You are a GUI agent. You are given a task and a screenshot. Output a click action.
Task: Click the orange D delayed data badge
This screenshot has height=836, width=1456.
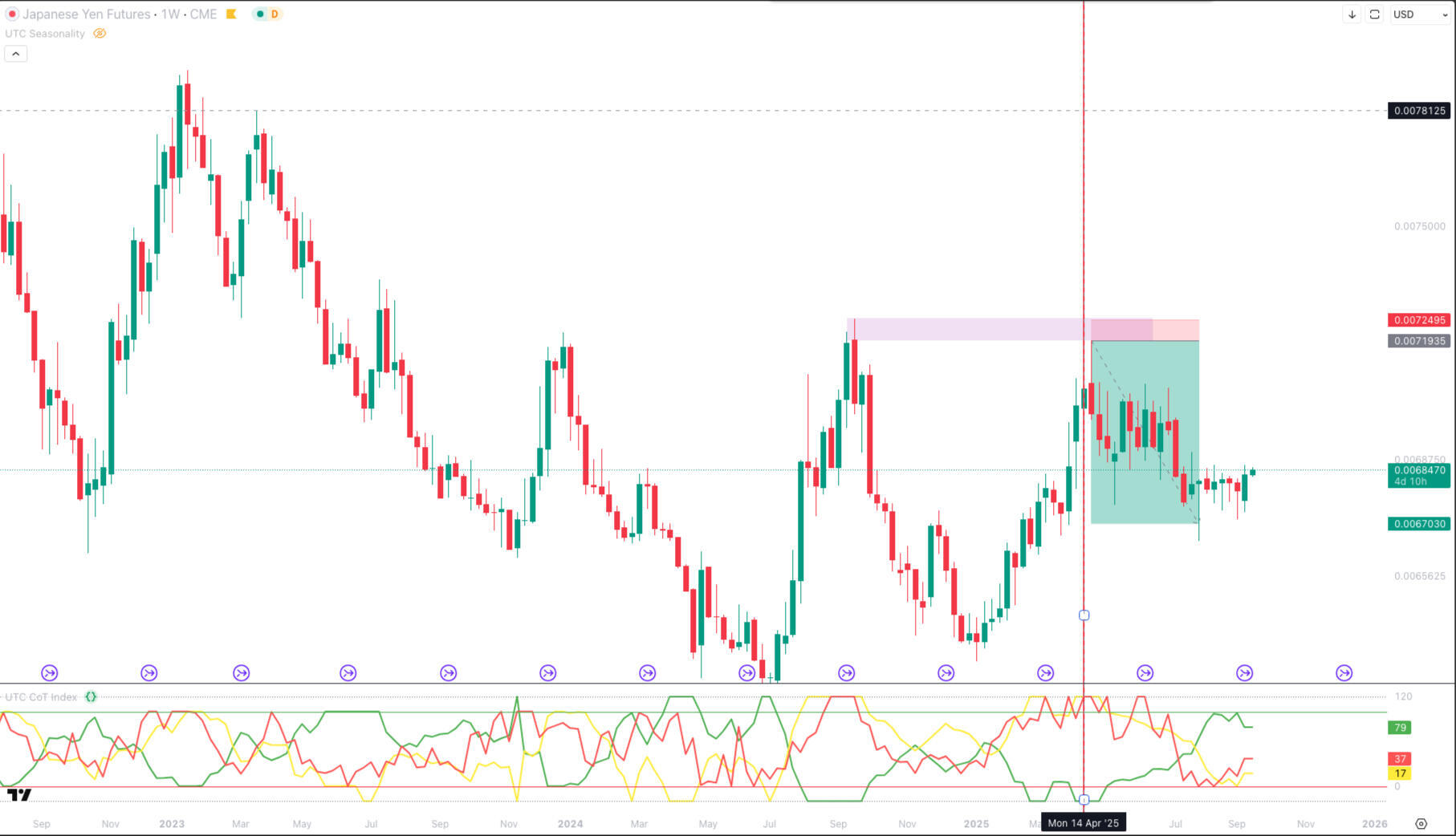pyautogui.click(x=275, y=14)
